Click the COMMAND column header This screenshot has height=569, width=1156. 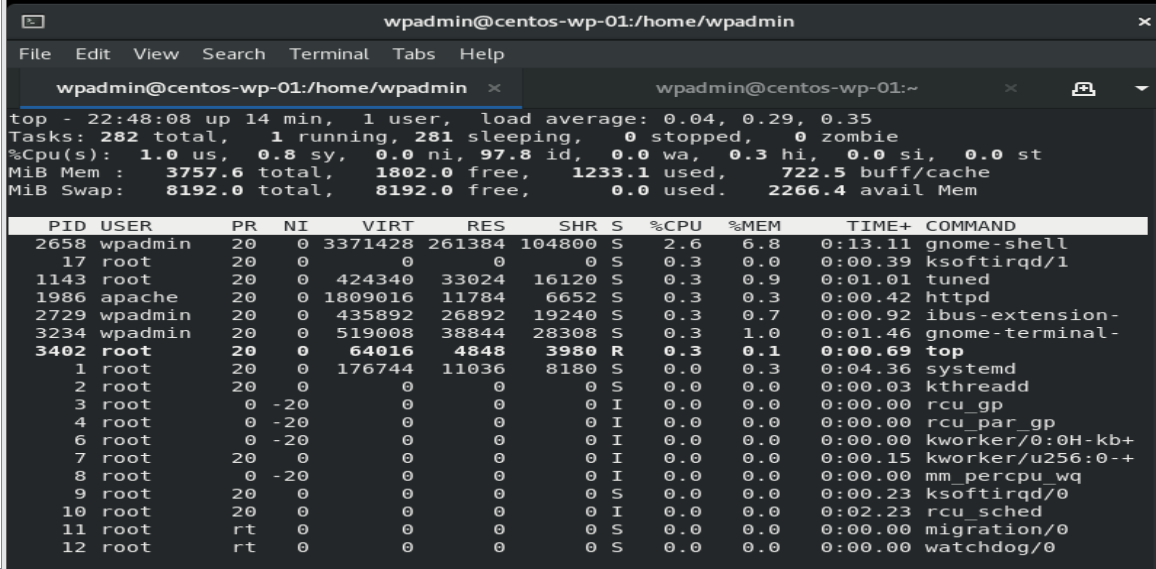tap(968, 227)
